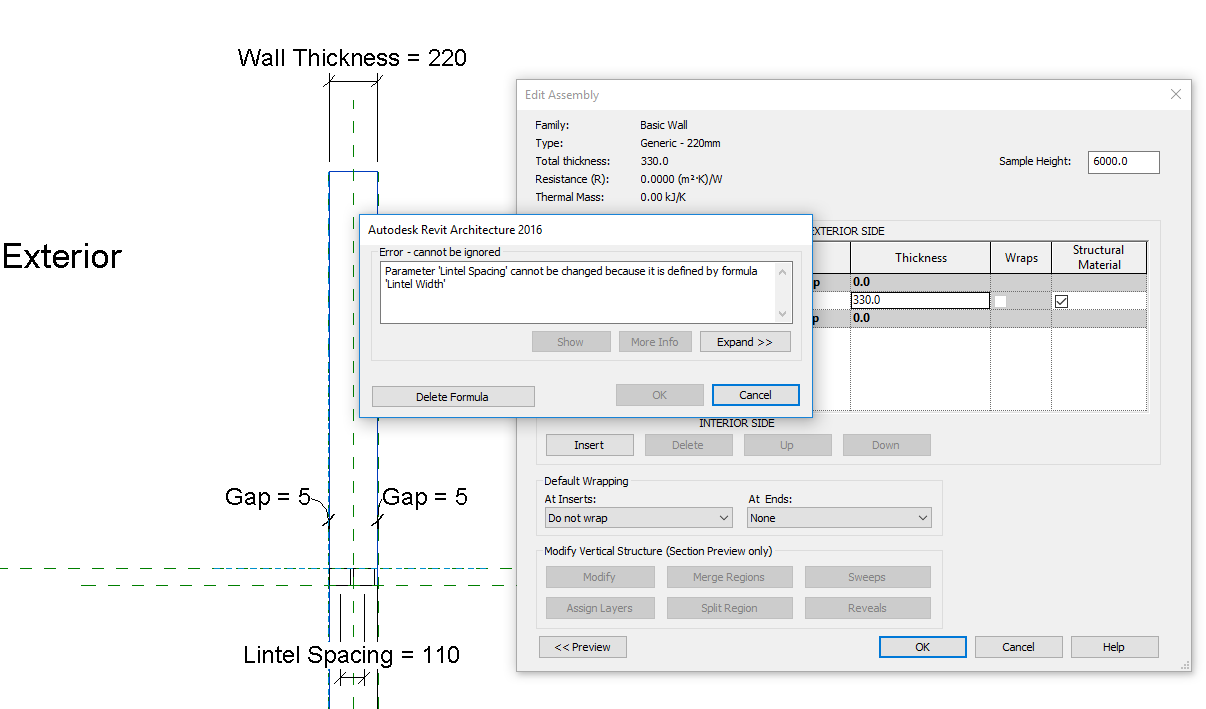This screenshot has width=1206, height=709.
Task: Click the Up layer button
Action: (787, 445)
